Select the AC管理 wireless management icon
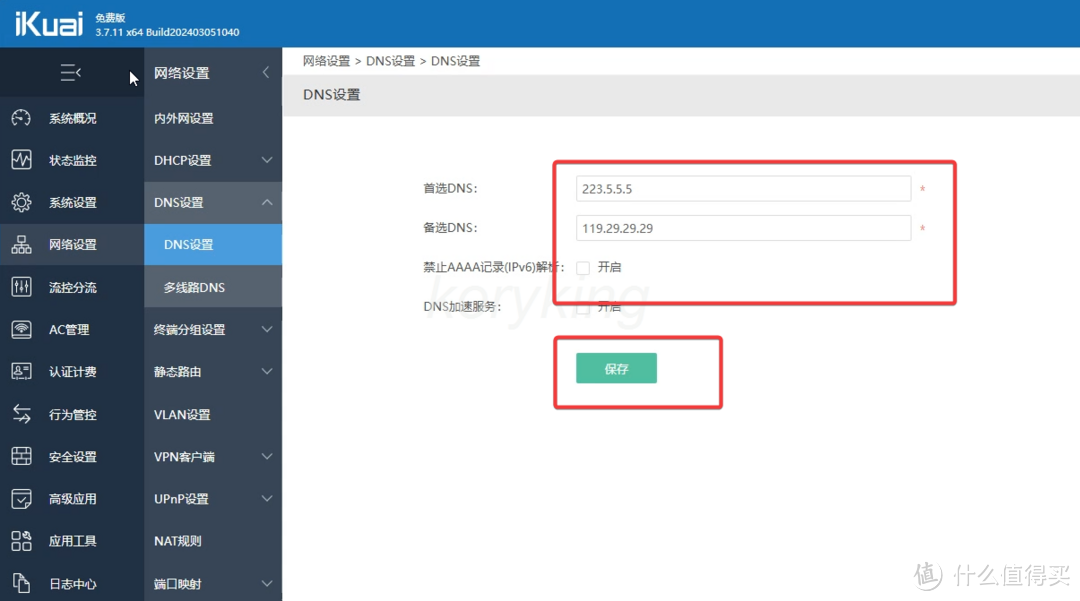The image size is (1080, 601). pos(20,329)
